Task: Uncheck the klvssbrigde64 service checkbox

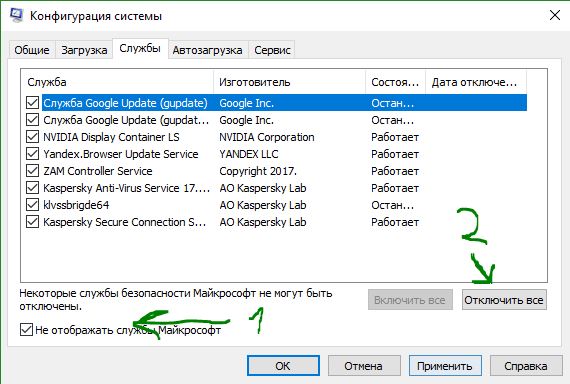Action: pyautogui.click(x=32, y=205)
